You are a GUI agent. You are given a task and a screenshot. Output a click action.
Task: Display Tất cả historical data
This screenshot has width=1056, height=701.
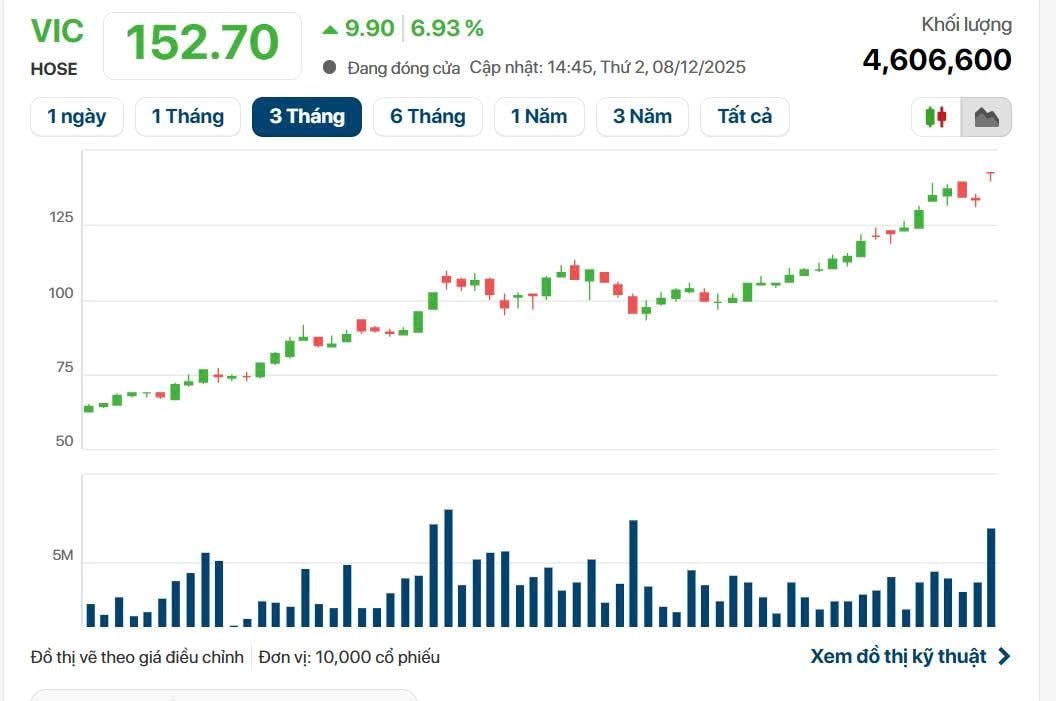tap(744, 117)
